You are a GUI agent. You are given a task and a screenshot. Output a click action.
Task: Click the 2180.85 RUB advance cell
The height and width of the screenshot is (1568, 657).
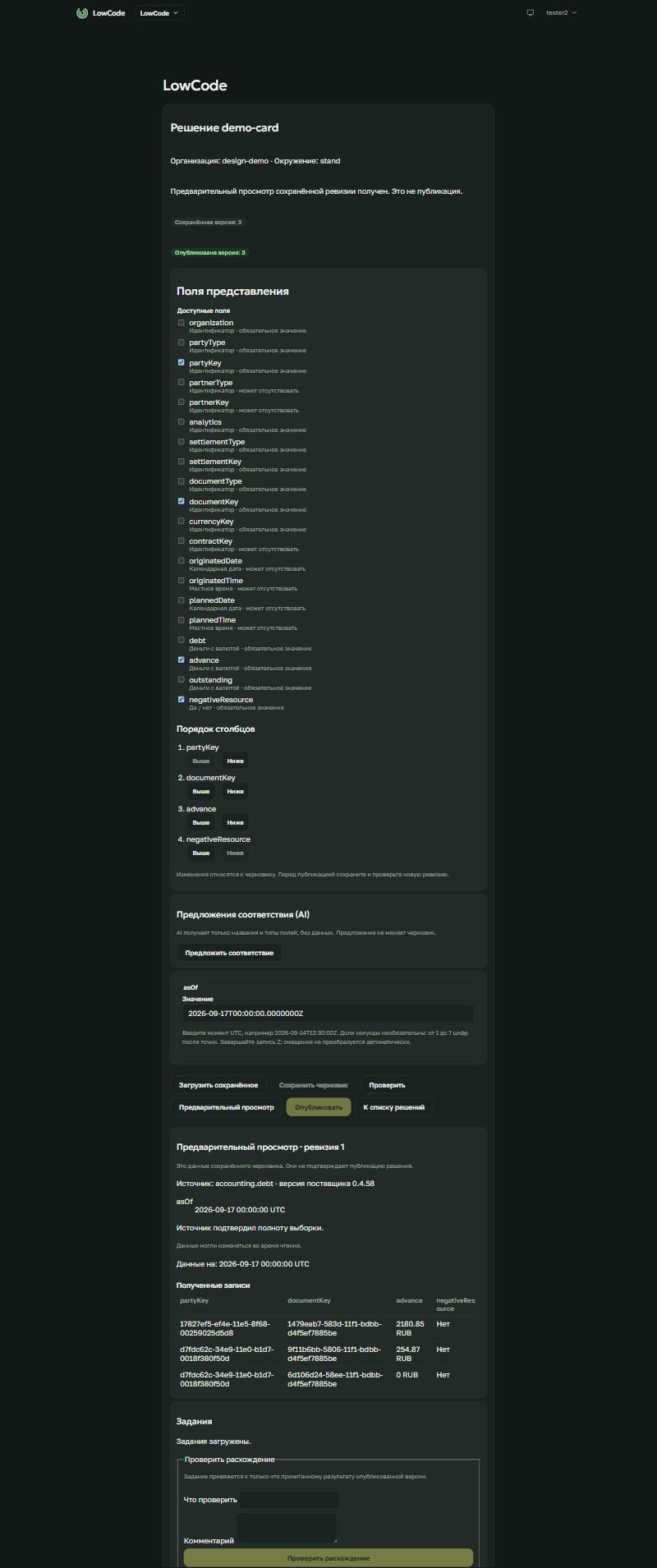click(x=411, y=1328)
